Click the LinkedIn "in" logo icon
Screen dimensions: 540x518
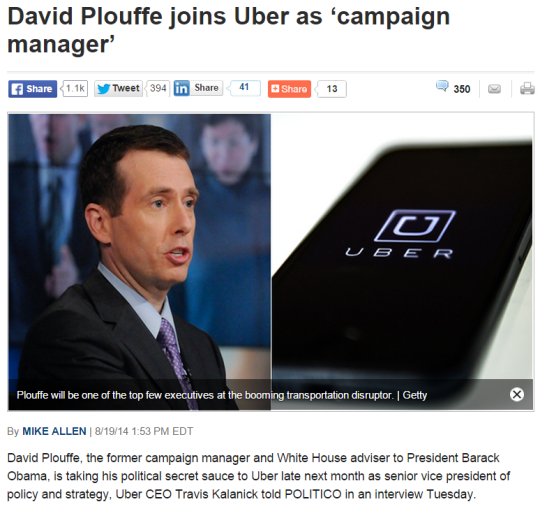point(181,89)
